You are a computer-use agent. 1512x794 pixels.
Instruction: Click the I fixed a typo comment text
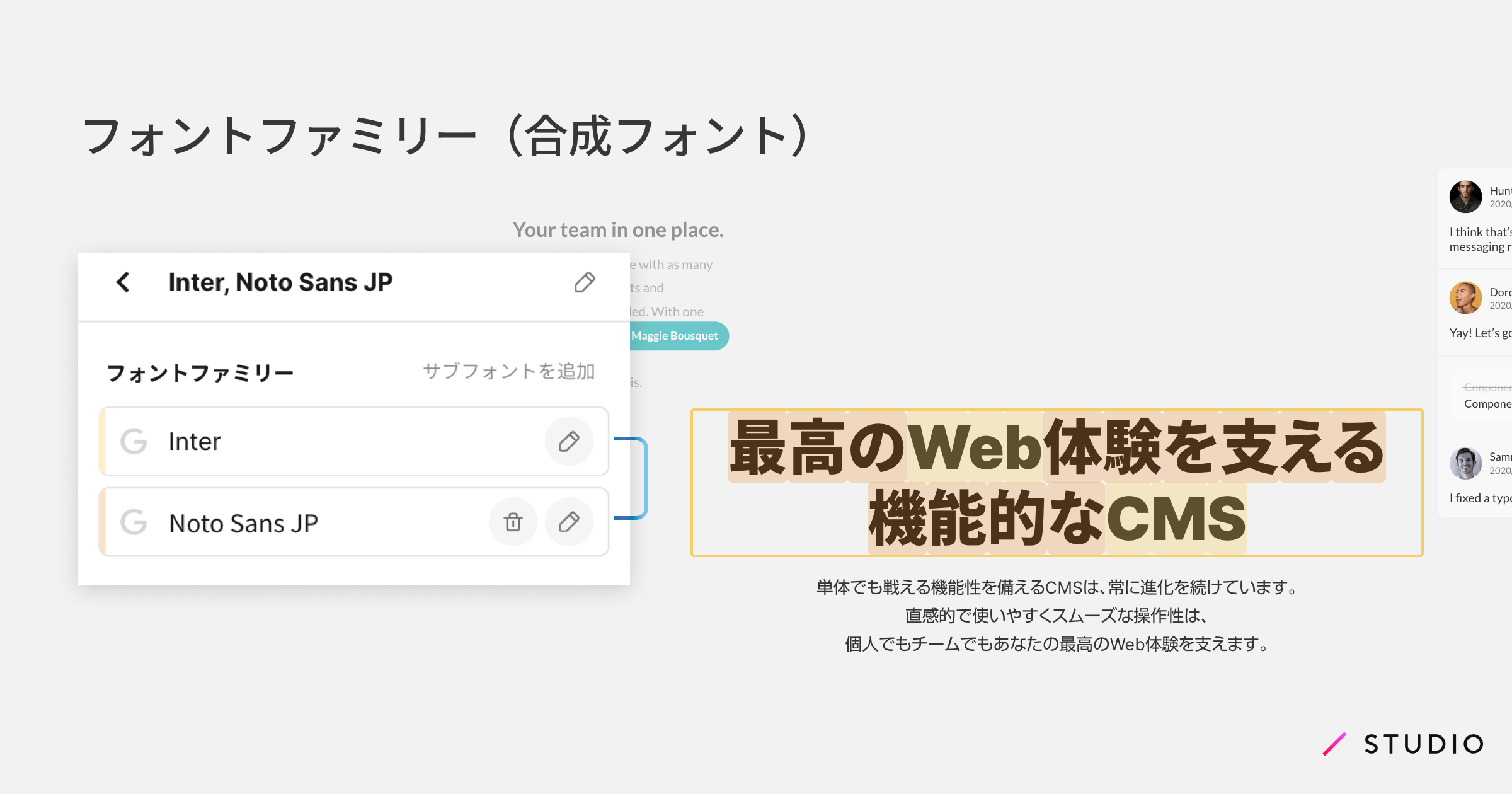click(x=1480, y=498)
